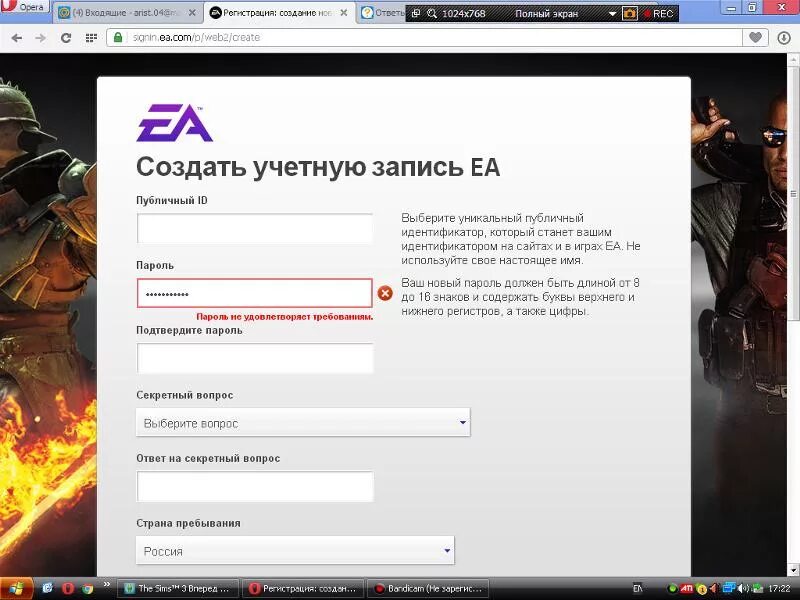Click the ATI tray icon
Image resolution: width=800 pixels, height=600 pixels.
pos(687,588)
